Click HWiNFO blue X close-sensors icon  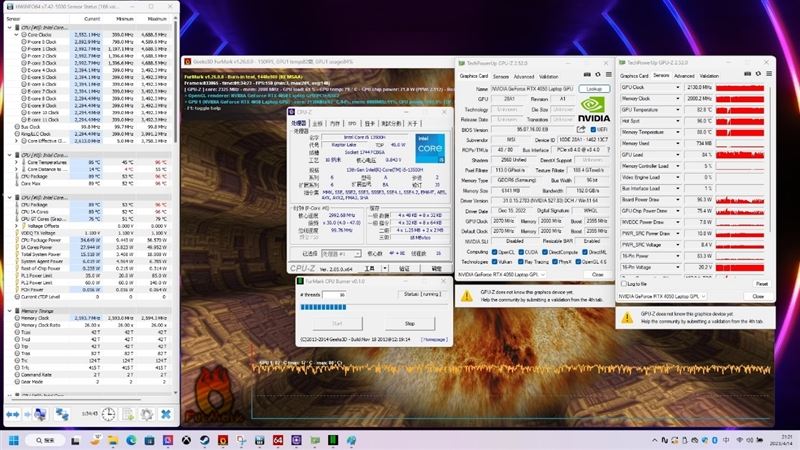[166, 414]
